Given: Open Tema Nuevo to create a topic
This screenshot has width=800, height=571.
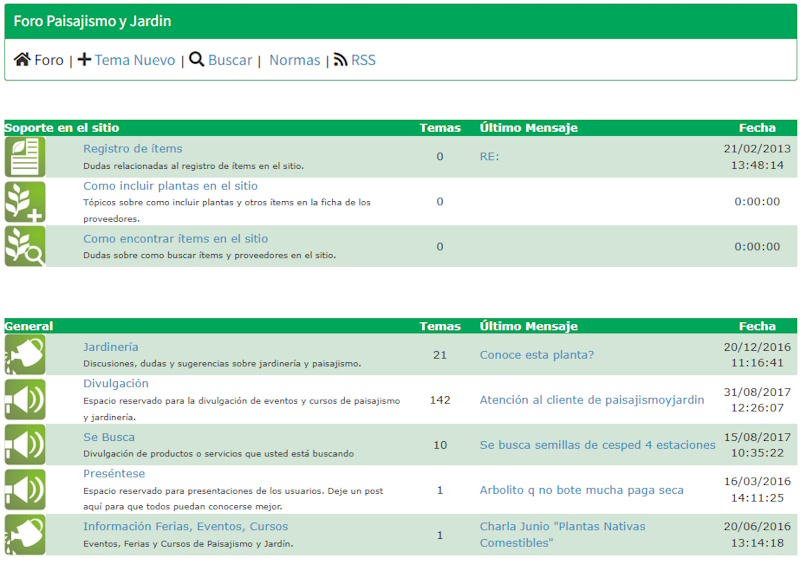Looking at the screenshot, I should pos(135,60).
